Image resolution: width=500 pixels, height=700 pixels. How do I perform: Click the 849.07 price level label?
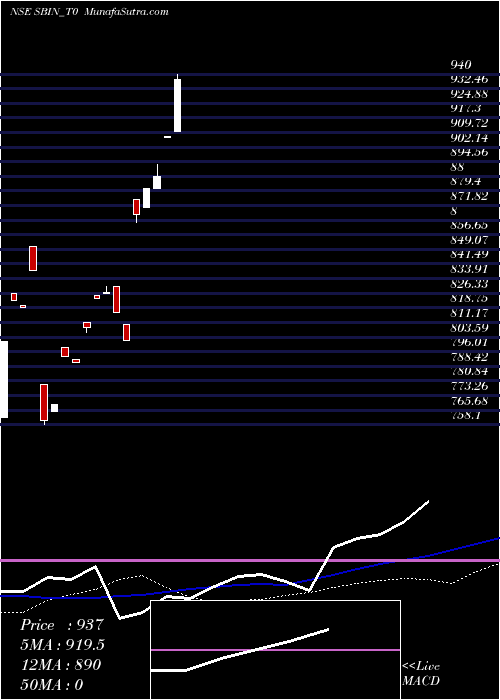tap(469, 240)
